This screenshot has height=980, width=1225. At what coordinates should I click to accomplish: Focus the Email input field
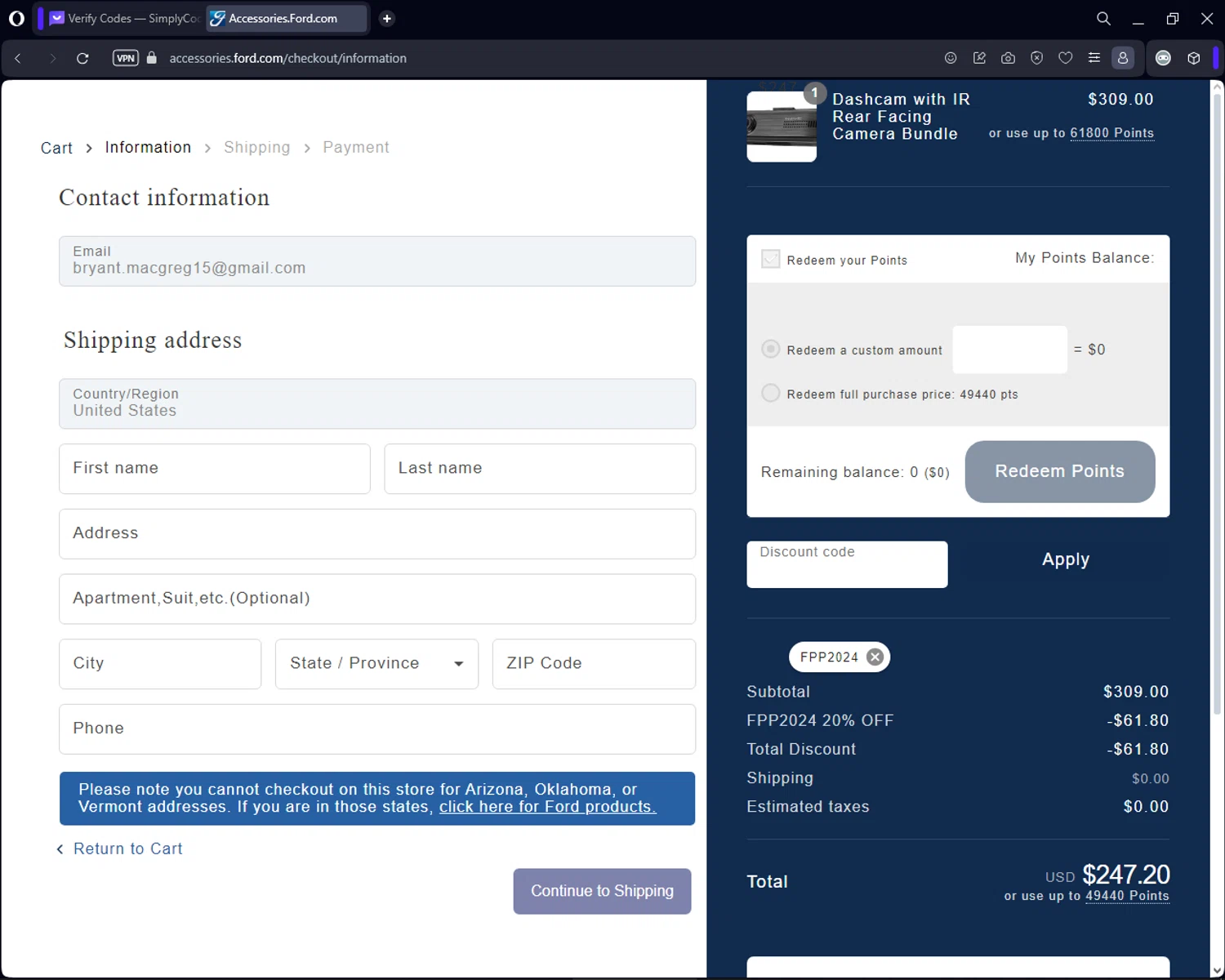pos(377,261)
